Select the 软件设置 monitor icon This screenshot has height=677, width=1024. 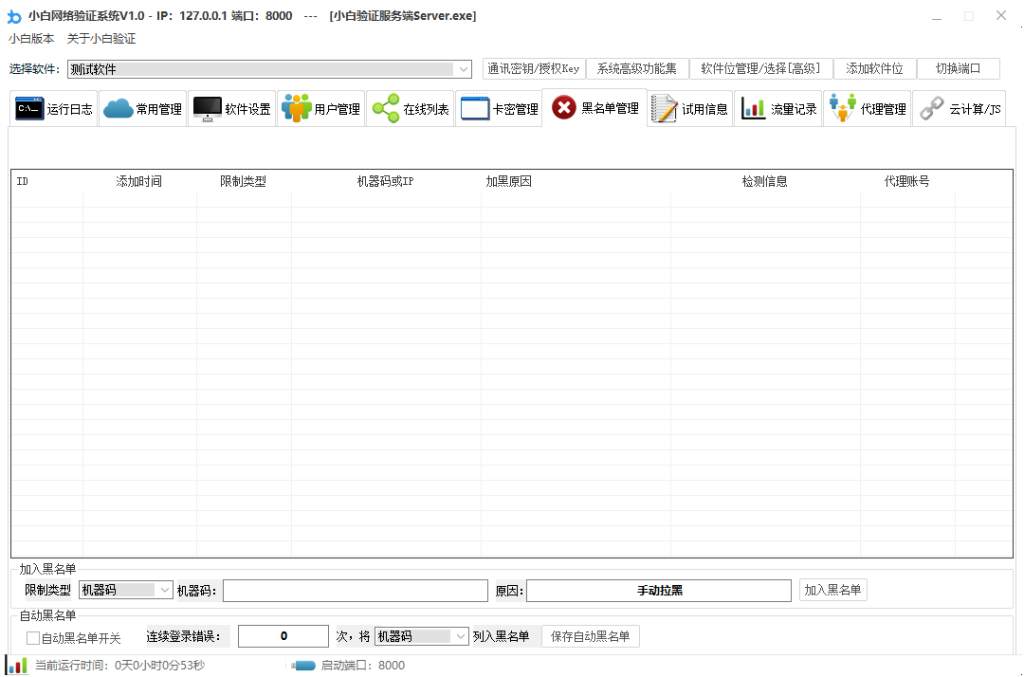207,109
